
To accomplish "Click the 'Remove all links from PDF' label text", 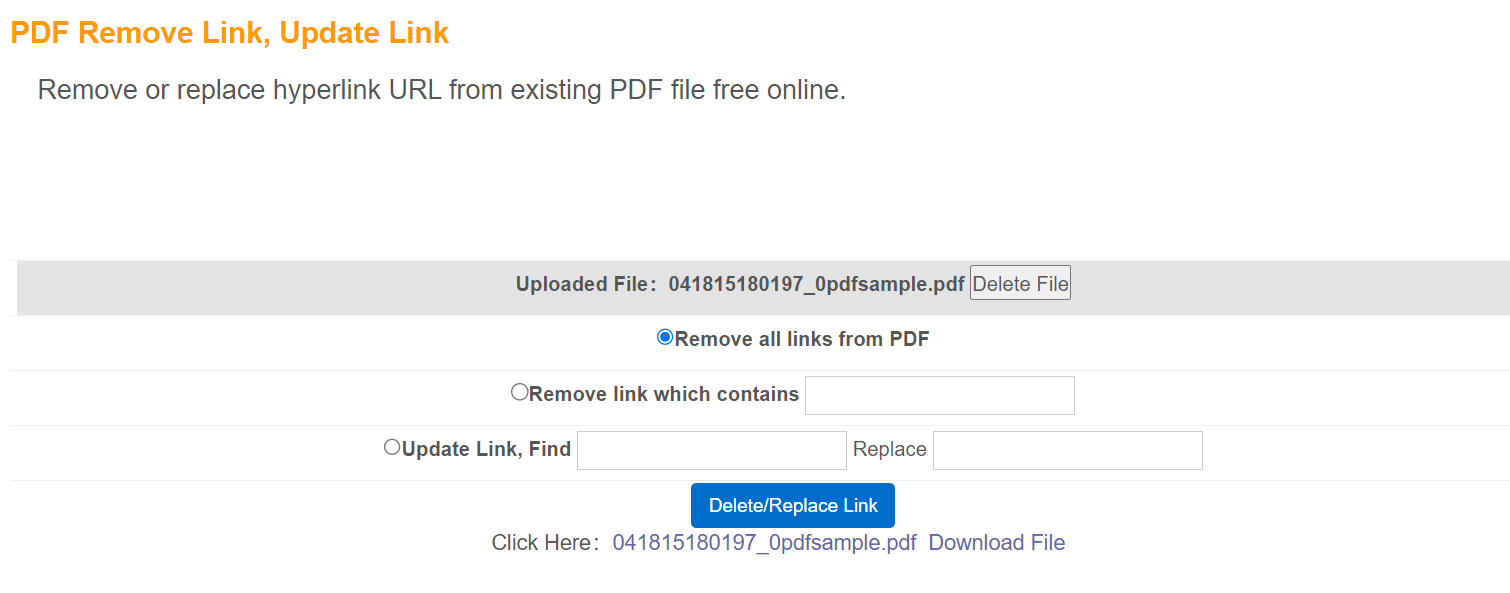I will point(802,339).
